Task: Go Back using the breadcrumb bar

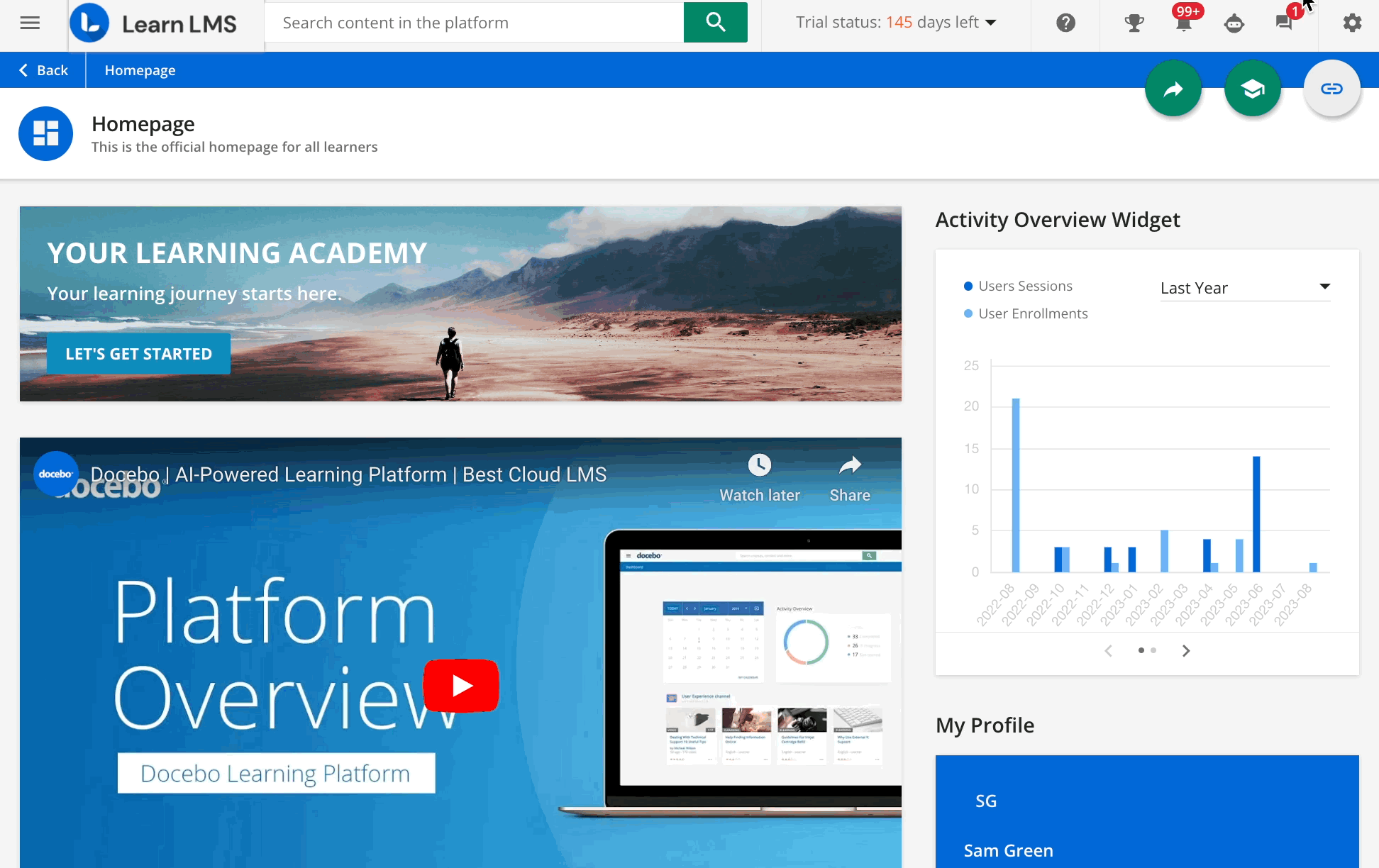Action: click(x=43, y=70)
